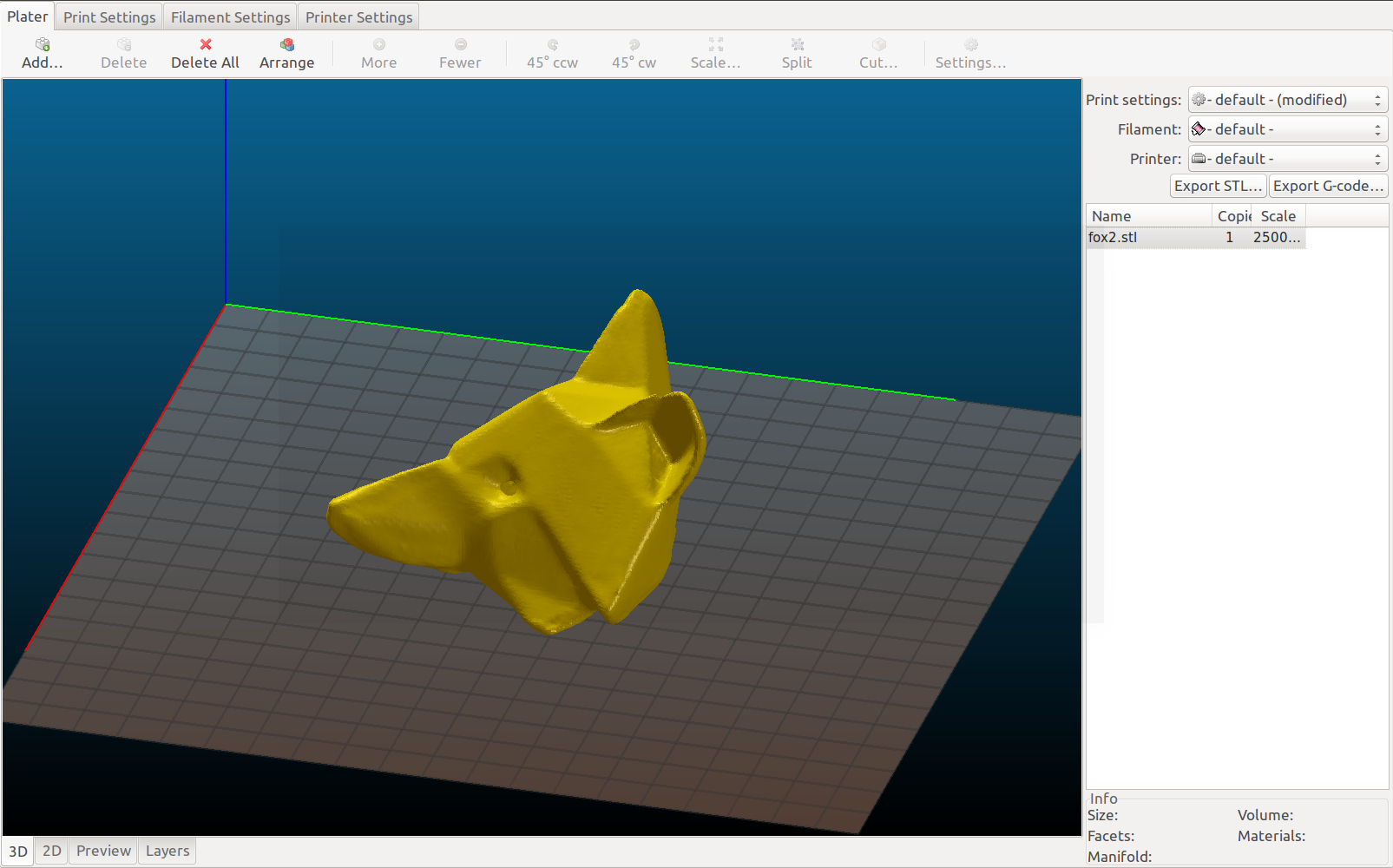Open the Printer preset dropdown
The image size is (1393, 868).
pos(1288,159)
